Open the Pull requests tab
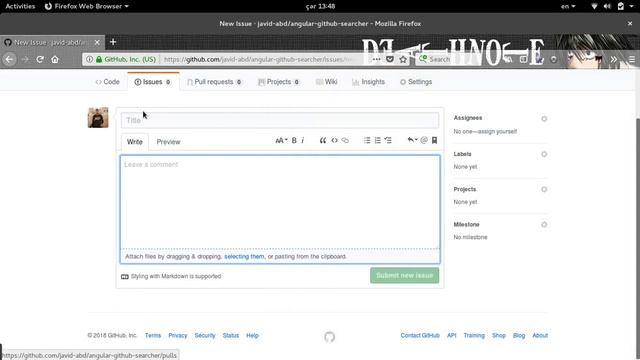 [214, 82]
